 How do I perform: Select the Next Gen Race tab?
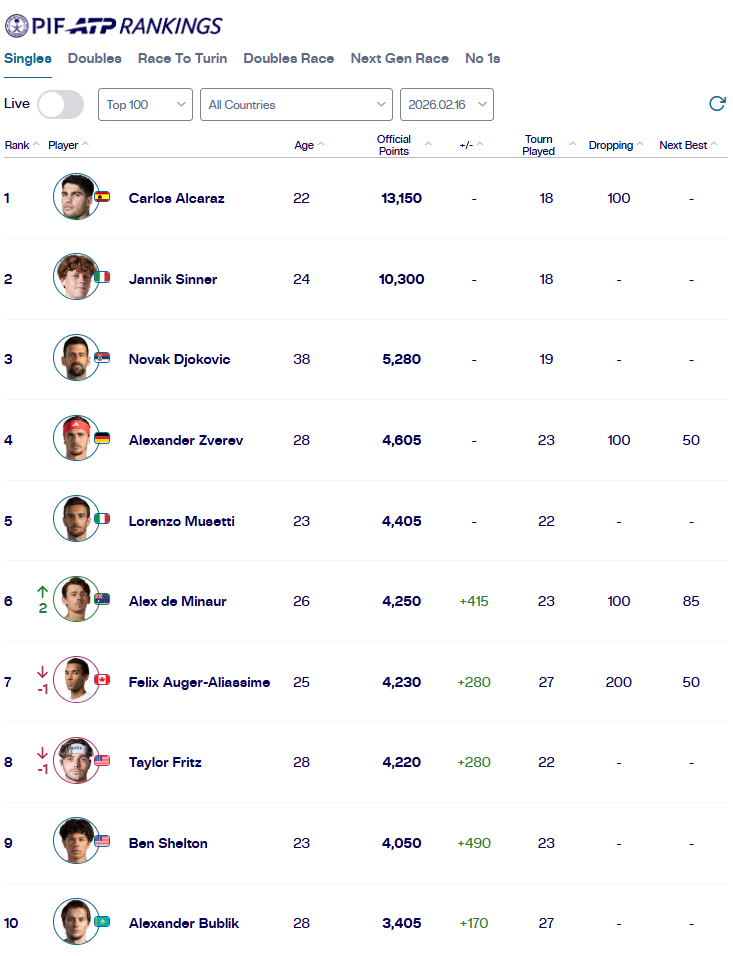click(399, 59)
